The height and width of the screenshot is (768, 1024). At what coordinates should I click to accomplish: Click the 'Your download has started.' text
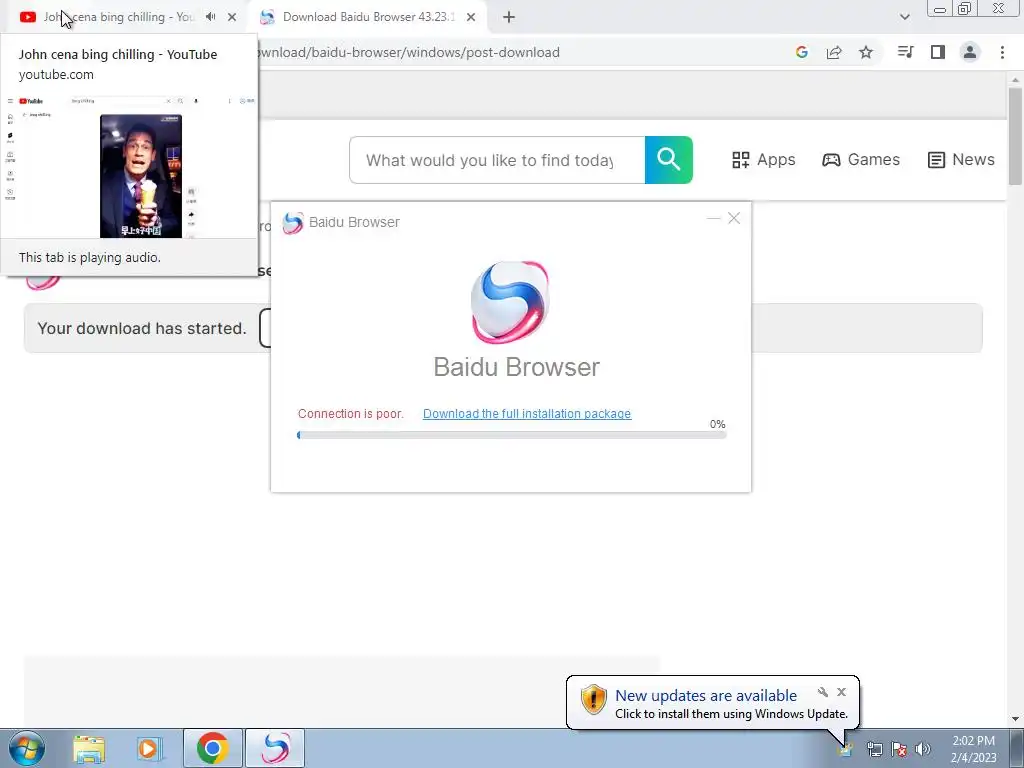[x=142, y=328]
